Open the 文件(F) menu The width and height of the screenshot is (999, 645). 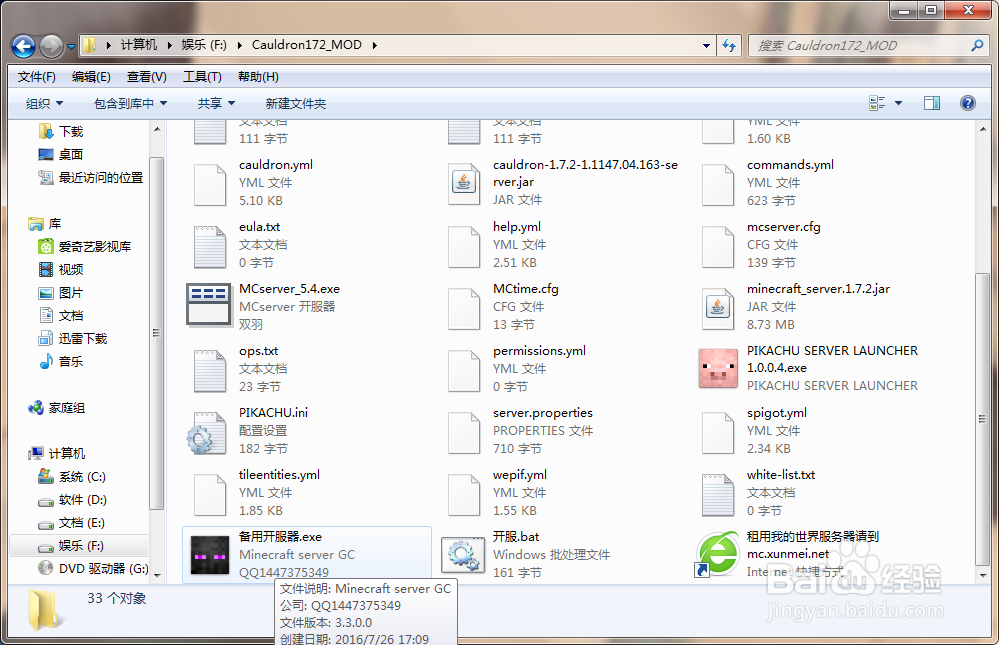pos(36,76)
